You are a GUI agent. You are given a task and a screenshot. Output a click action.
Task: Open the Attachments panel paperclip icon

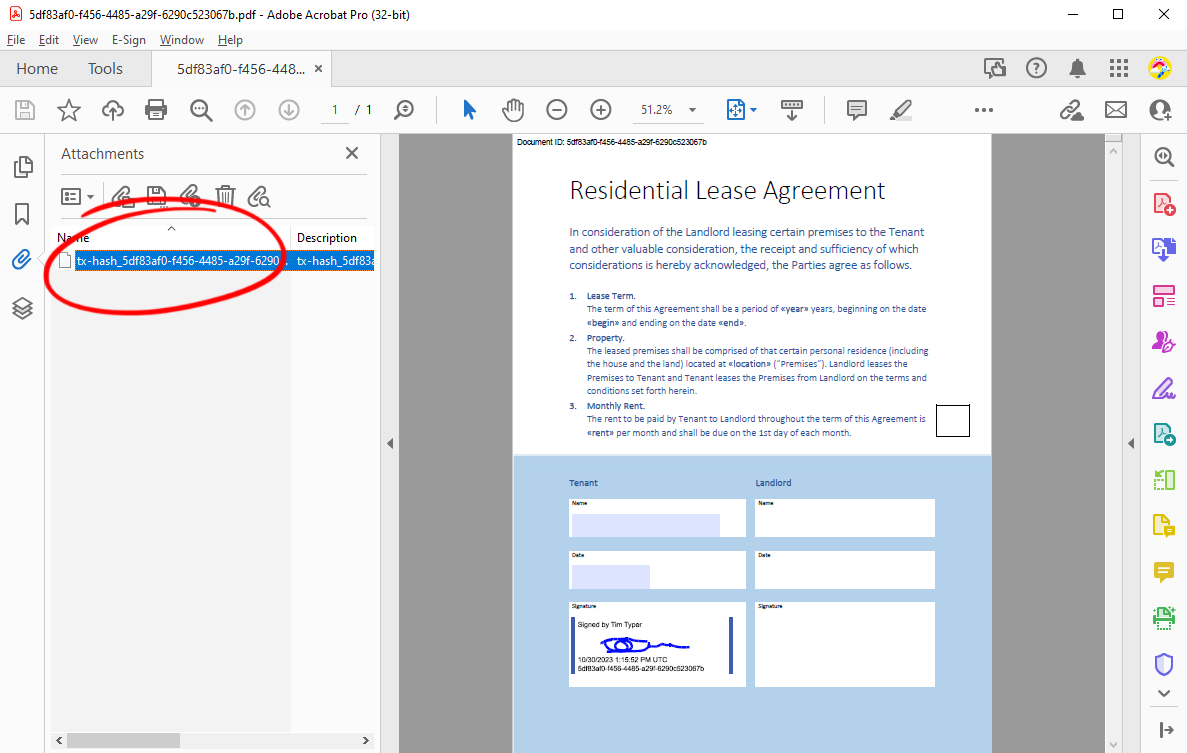coord(22,260)
